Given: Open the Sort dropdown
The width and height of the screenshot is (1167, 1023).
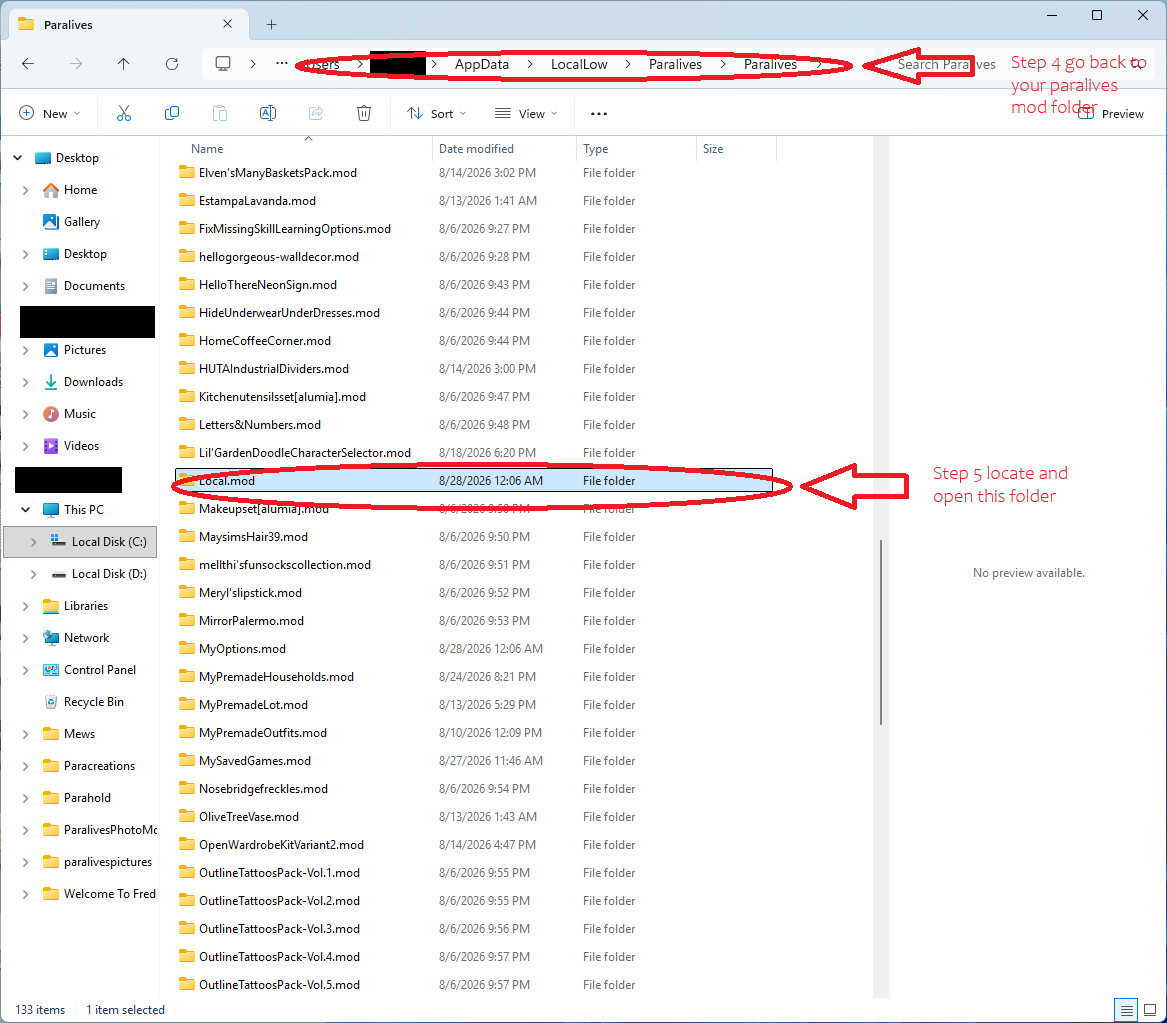Looking at the screenshot, I should point(436,114).
